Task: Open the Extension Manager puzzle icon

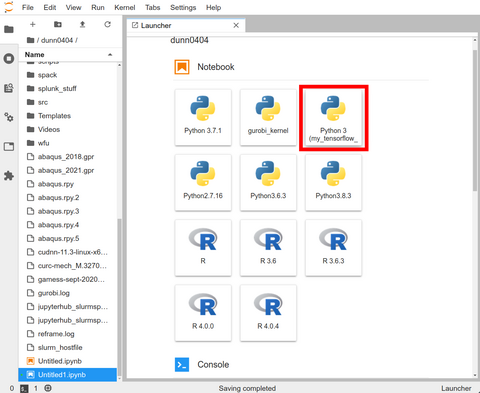Action: (9, 176)
